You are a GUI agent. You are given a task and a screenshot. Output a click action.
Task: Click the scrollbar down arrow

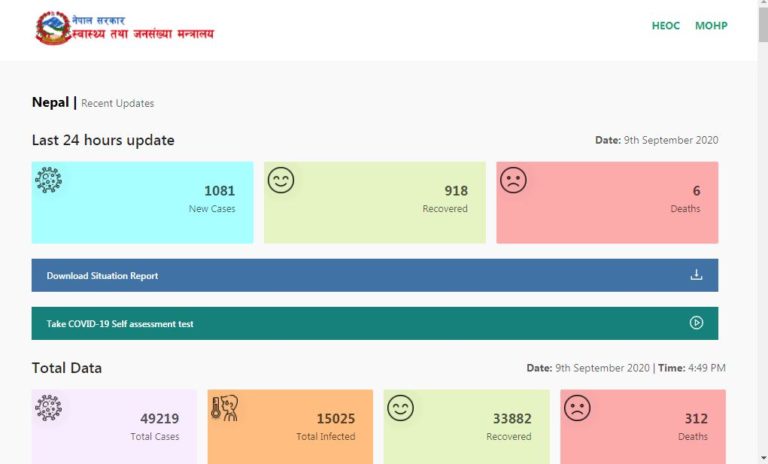pos(763,459)
